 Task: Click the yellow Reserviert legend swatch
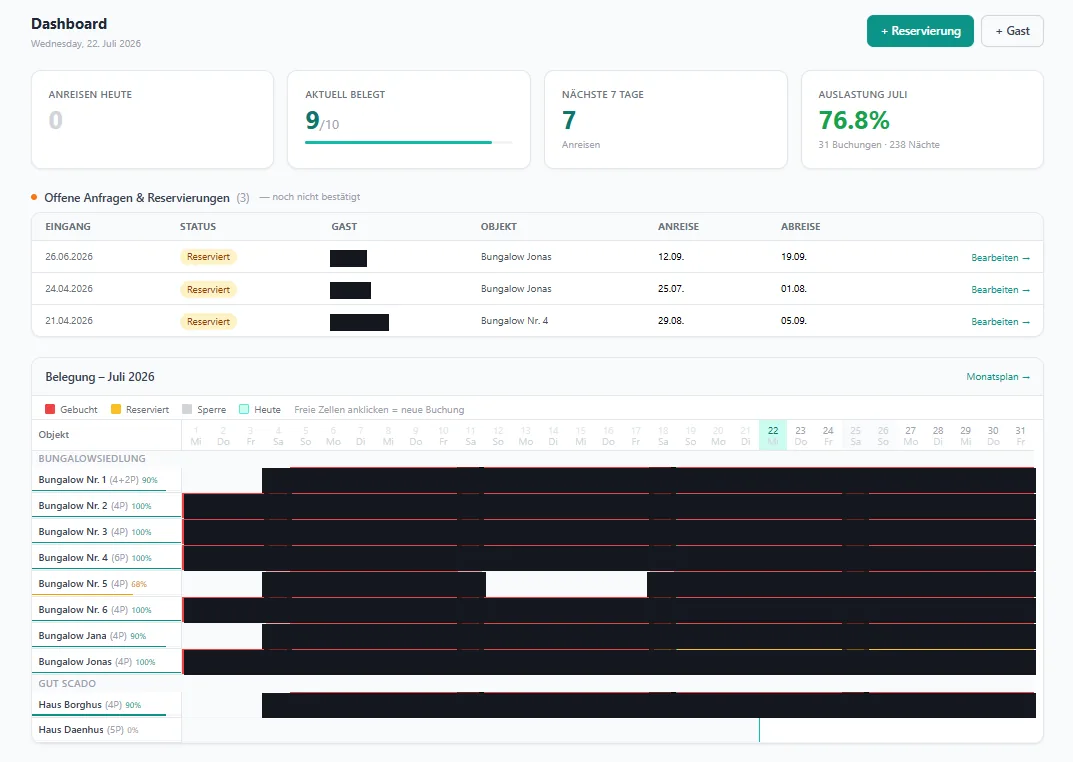(116, 409)
